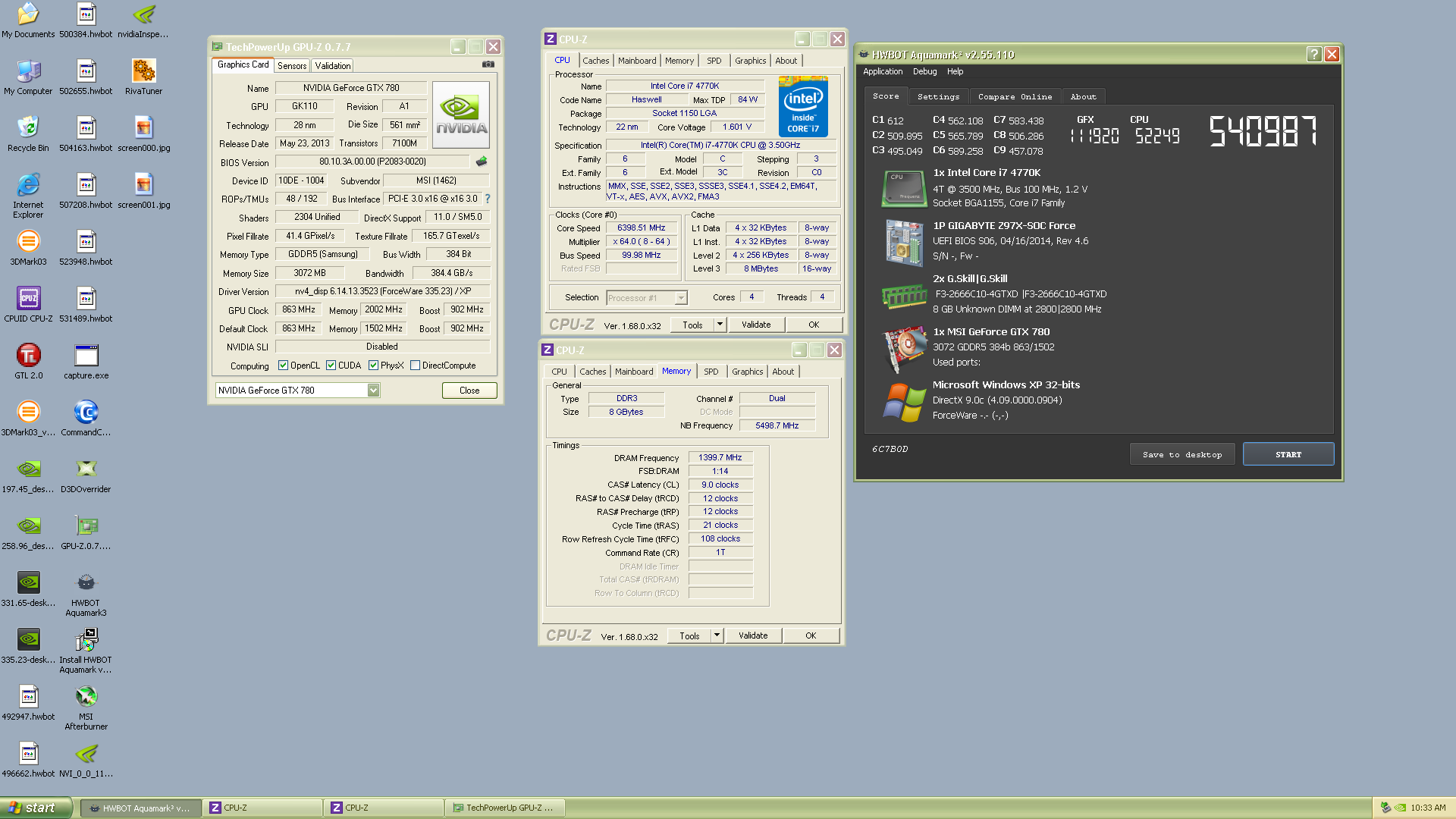The width and height of the screenshot is (1456, 819).
Task: Click the GPU-Z screenshot camera icon
Action: pos(488,64)
